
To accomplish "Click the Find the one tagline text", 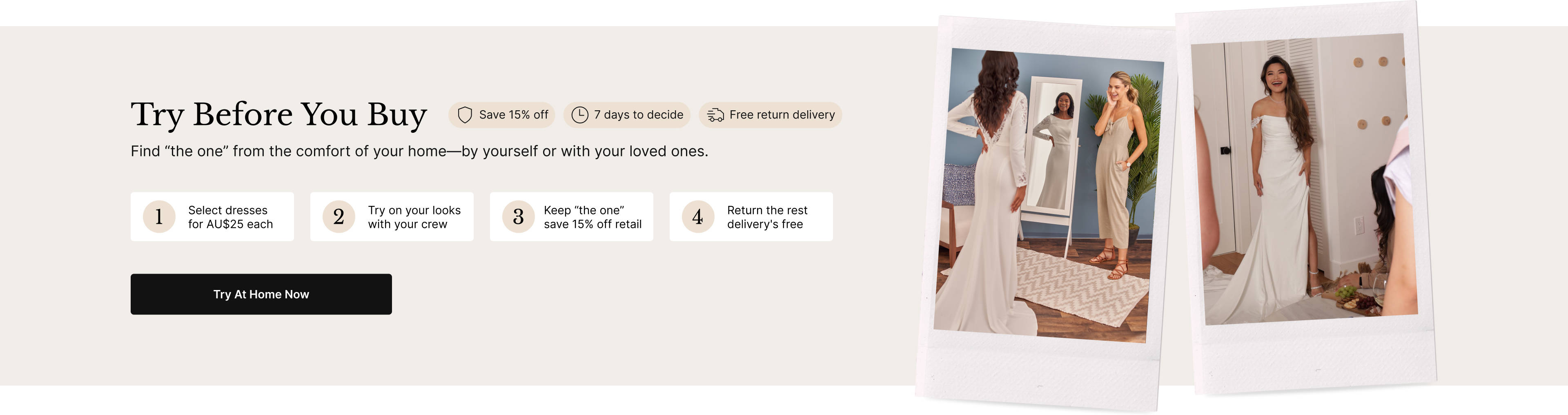I will pyautogui.click(x=419, y=151).
